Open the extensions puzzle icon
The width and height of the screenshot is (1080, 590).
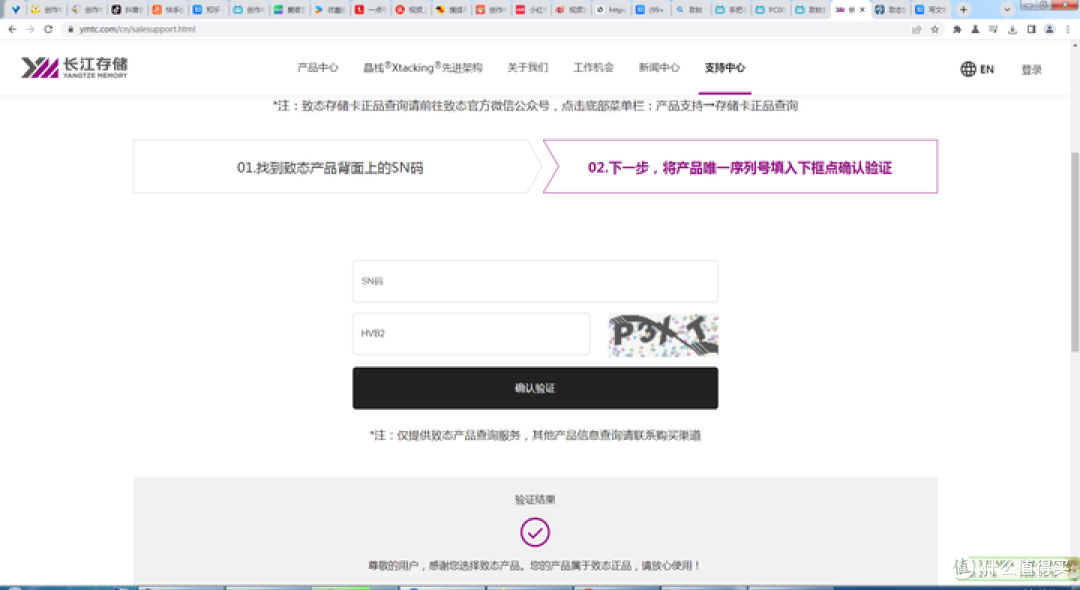coord(957,30)
